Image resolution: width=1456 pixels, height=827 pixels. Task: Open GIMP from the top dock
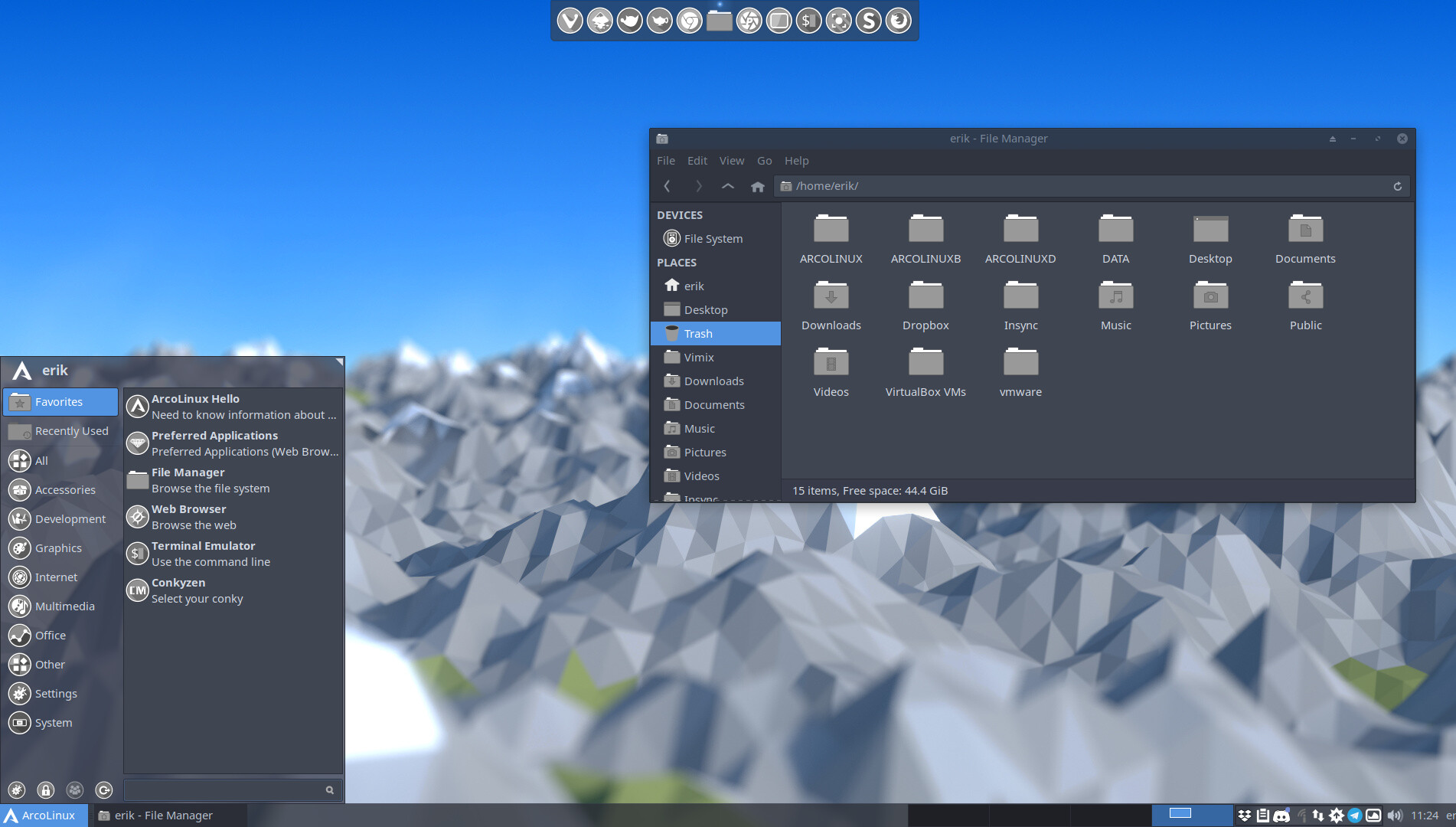[x=629, y=21]
